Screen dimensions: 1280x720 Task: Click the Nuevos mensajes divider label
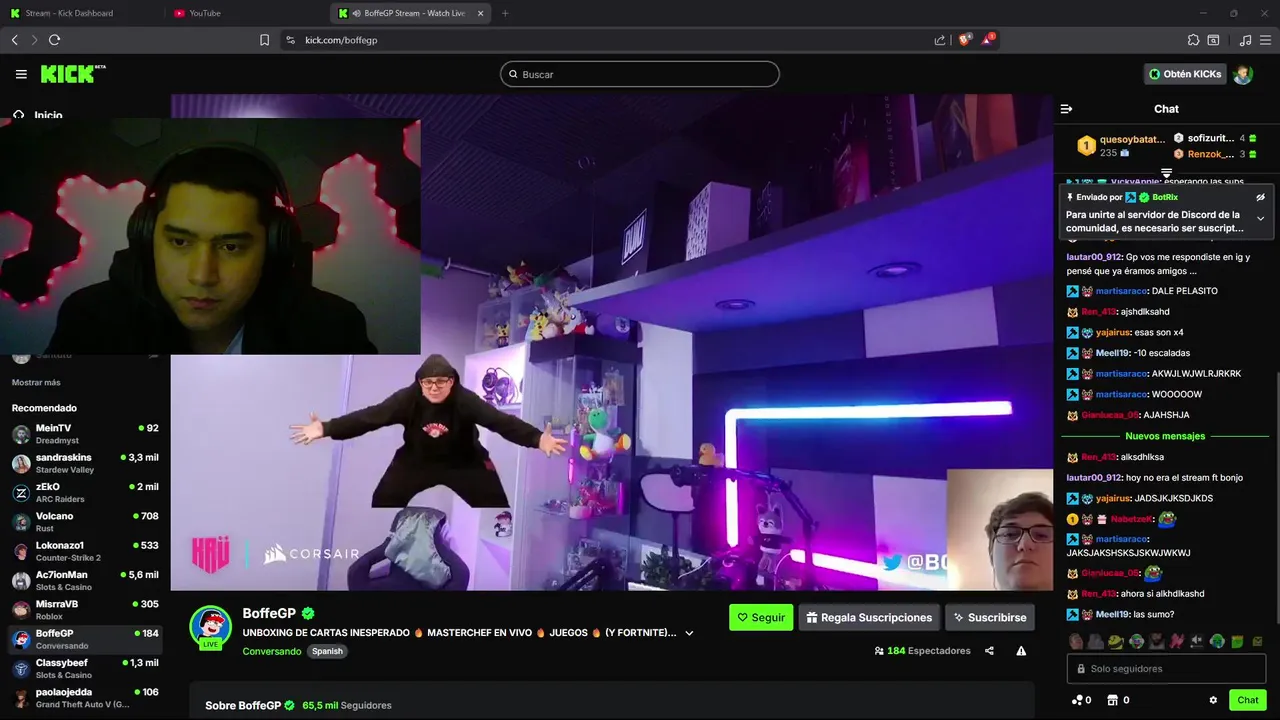point(1165,436)
